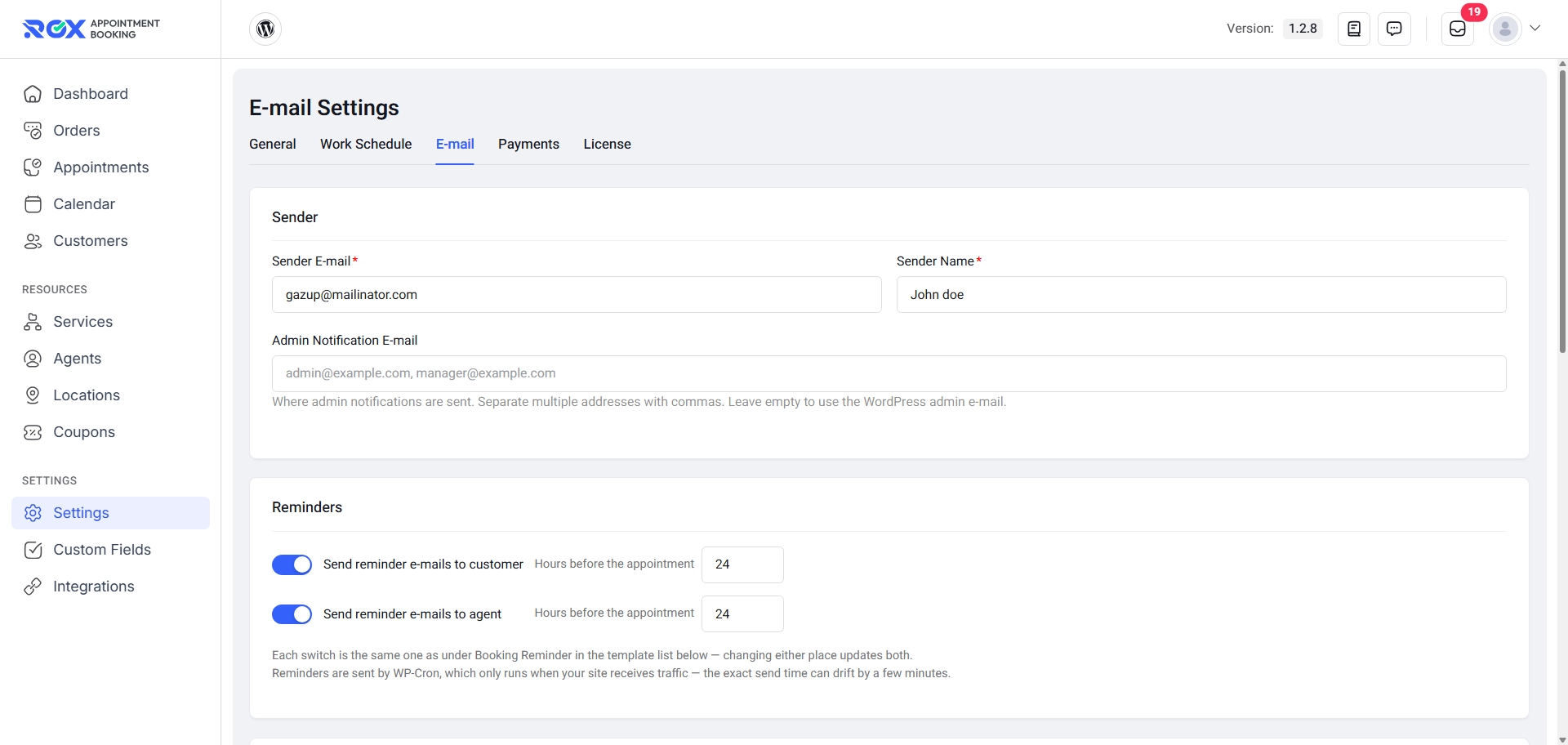Click the page vertical scrollbar thumb

click(1562, 211)
